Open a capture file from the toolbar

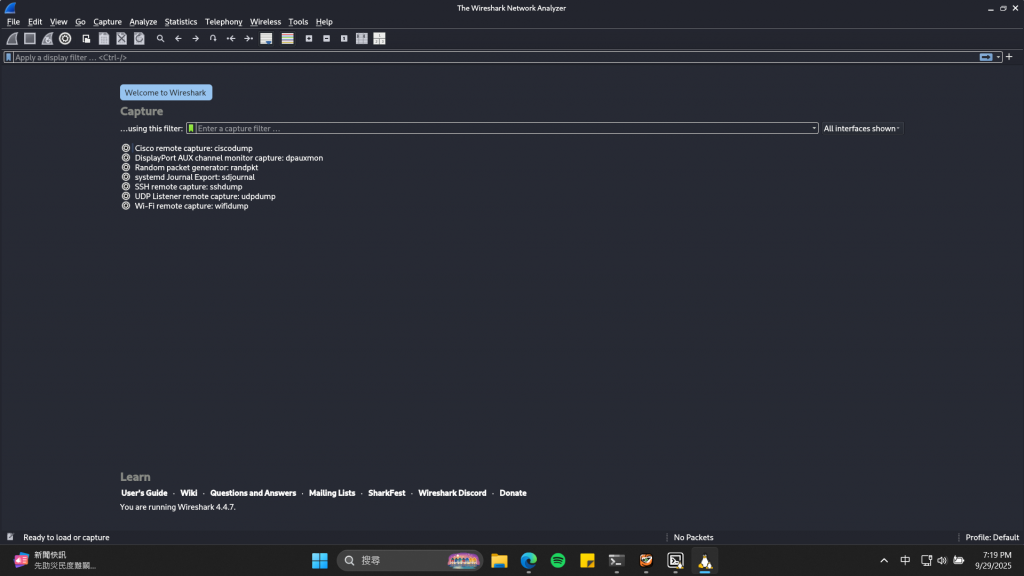(x=86, y=39)
